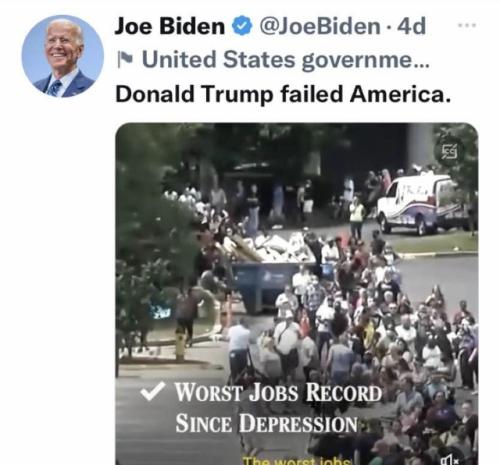Image resolution: width=500 pixels, height=465 pixels.
Task: Expand the truncated "governme..." ellipsis
Action: pos(421,64)
